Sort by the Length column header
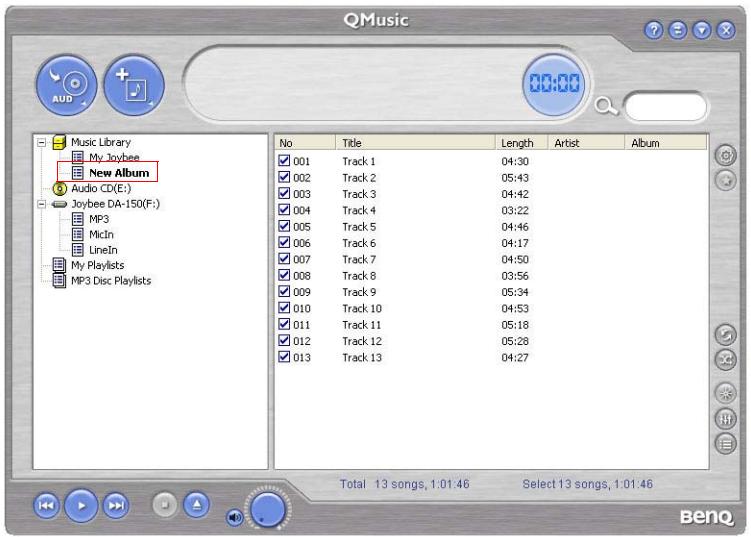Image resolution: width=751 pixels, height=537 pixels. pos(521,143)
